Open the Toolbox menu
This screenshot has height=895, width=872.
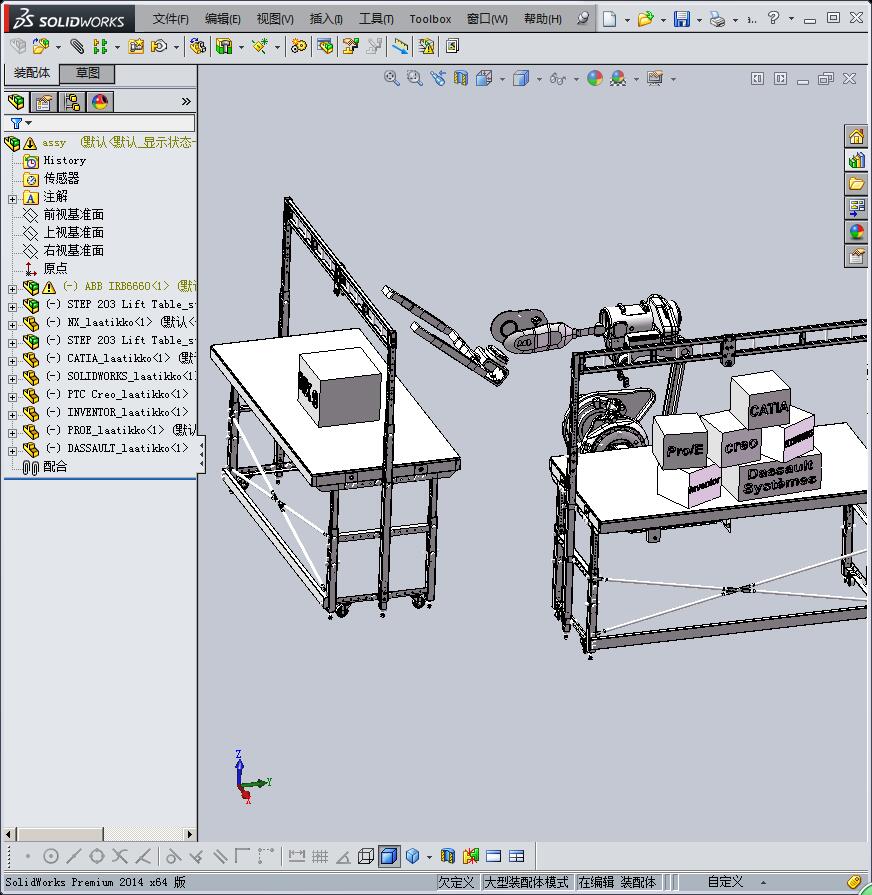coord(430,19)
